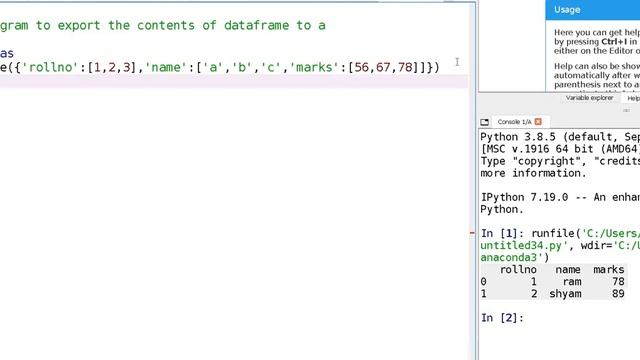Screen dimensions: 640x360
Task: Close the Console 1/A tab
Action: pos(538,122)
